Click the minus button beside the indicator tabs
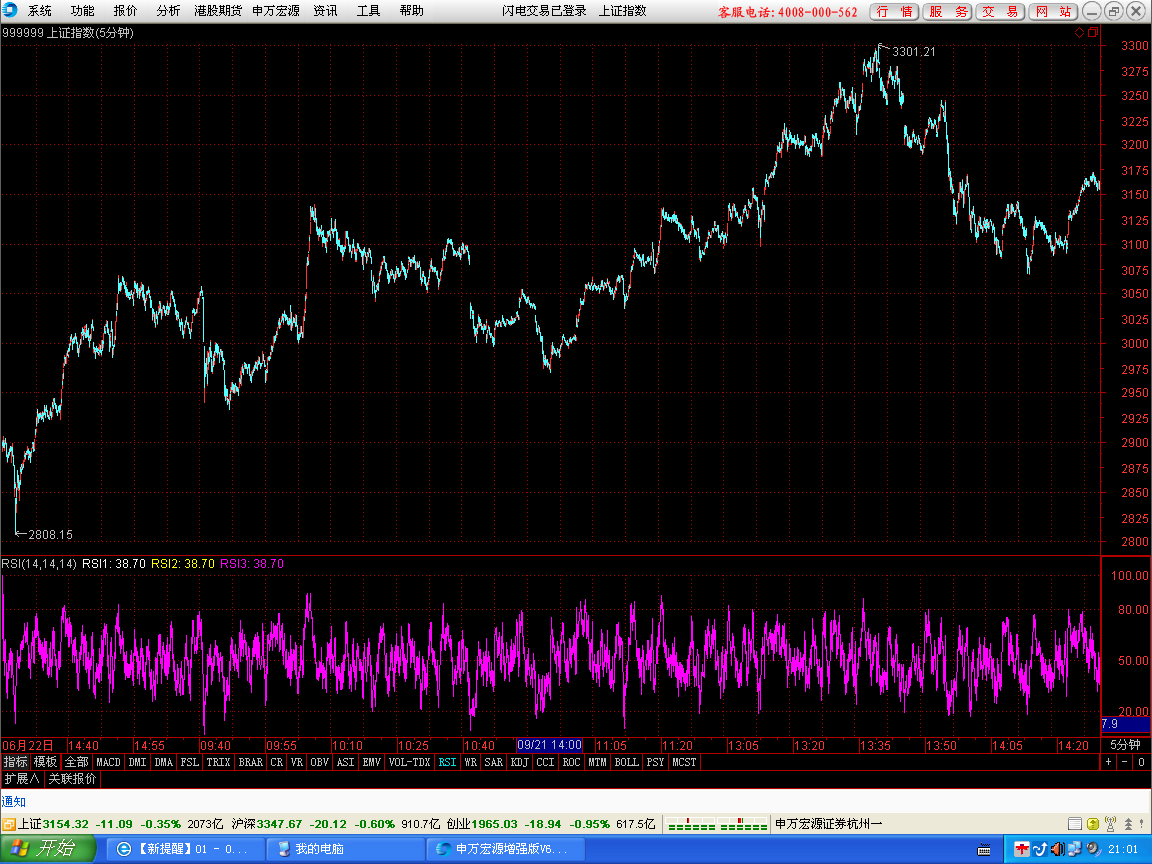The height and width of the screenshot is (864, 1152). point(1125,762)
